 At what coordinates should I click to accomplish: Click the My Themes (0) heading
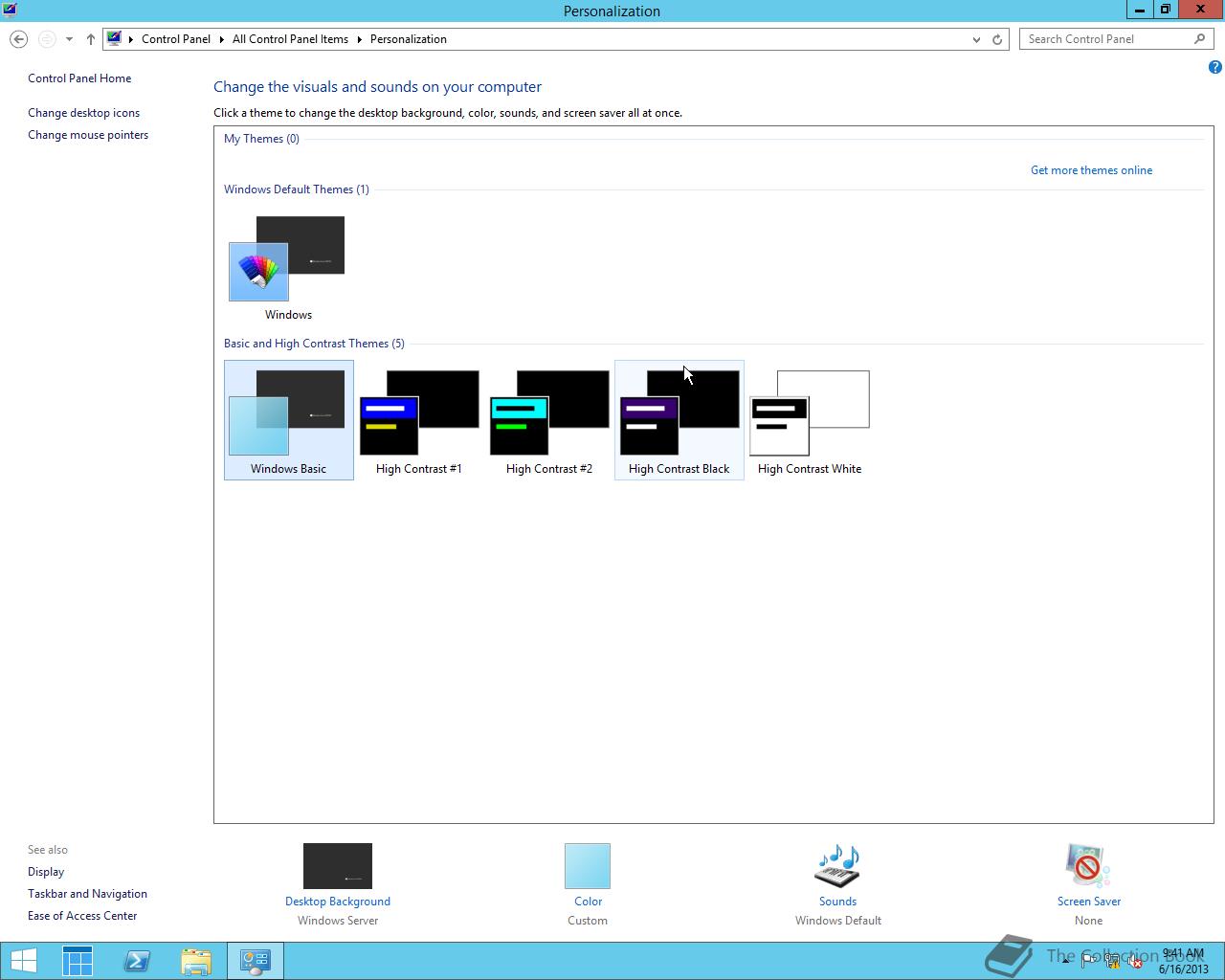pyautogui.click(x=261, y=139)
